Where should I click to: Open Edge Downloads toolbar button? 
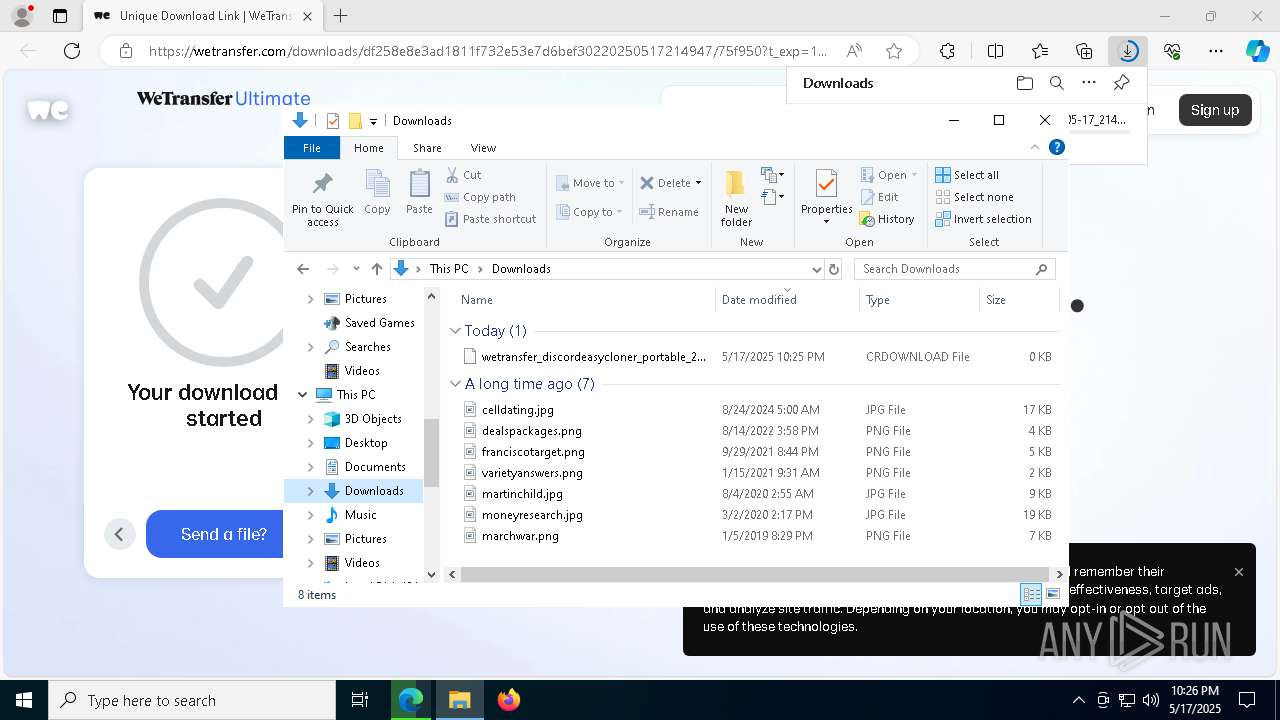pyautogui.click(x=1127, y=51)
